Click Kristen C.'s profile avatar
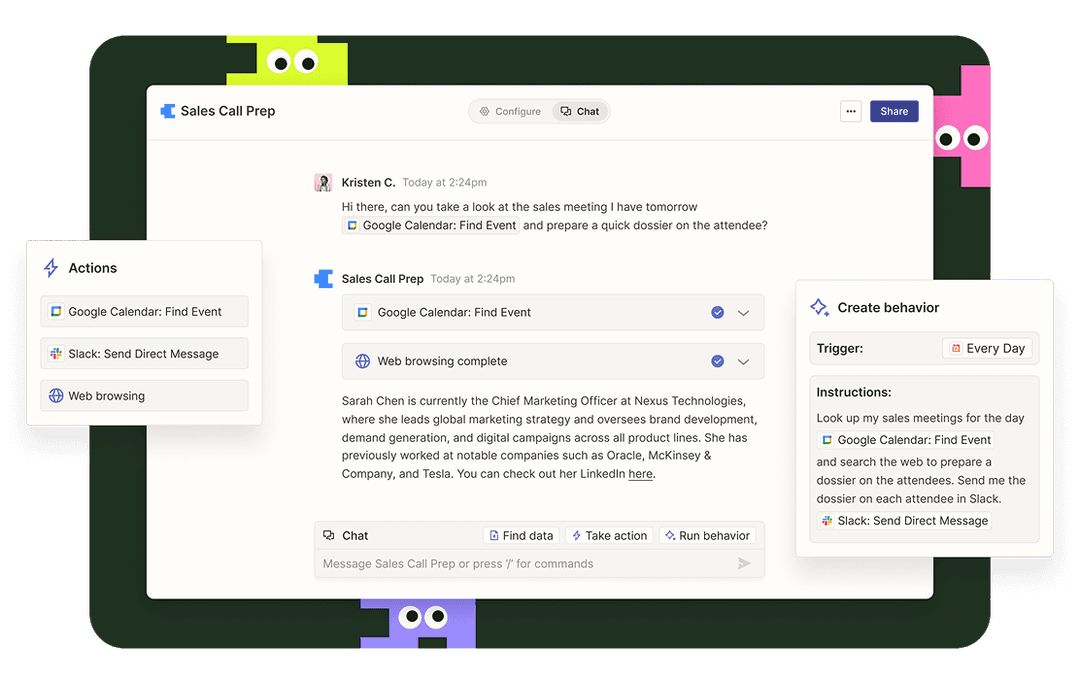The image size is (1080, 684). (x=323, y=182)
